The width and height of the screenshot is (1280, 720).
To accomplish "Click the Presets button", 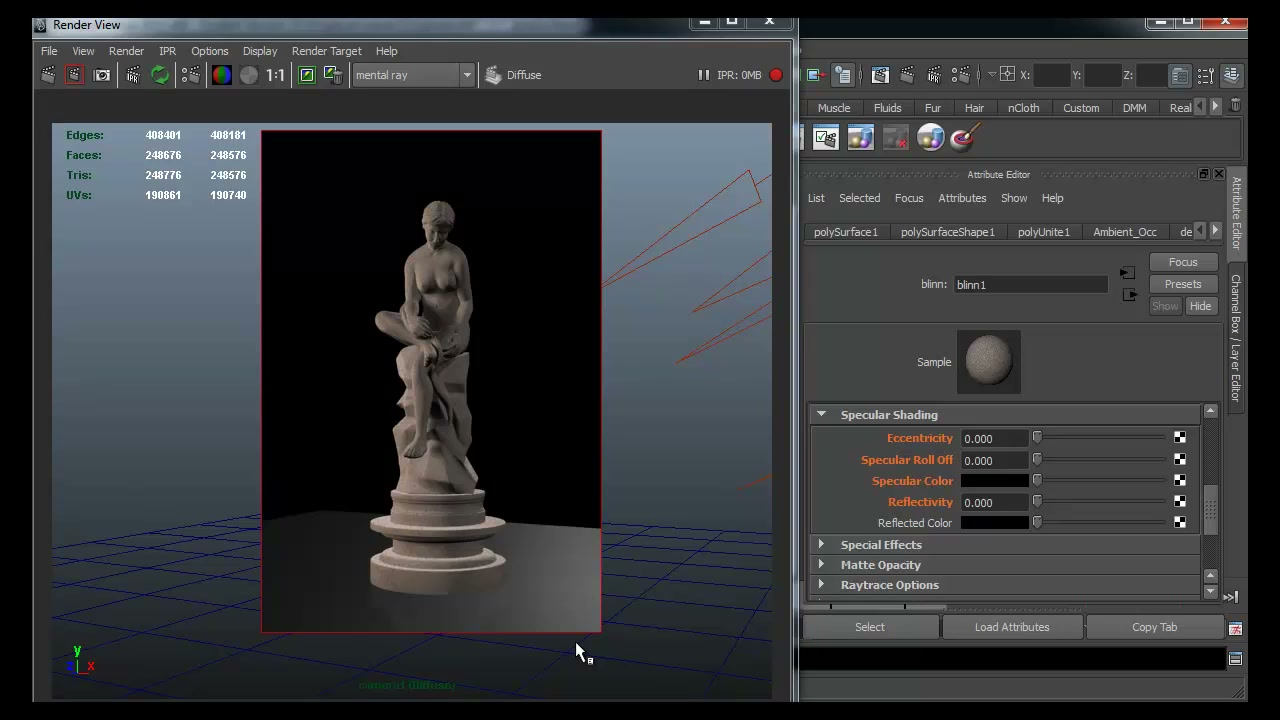I will click(1183, 284).
